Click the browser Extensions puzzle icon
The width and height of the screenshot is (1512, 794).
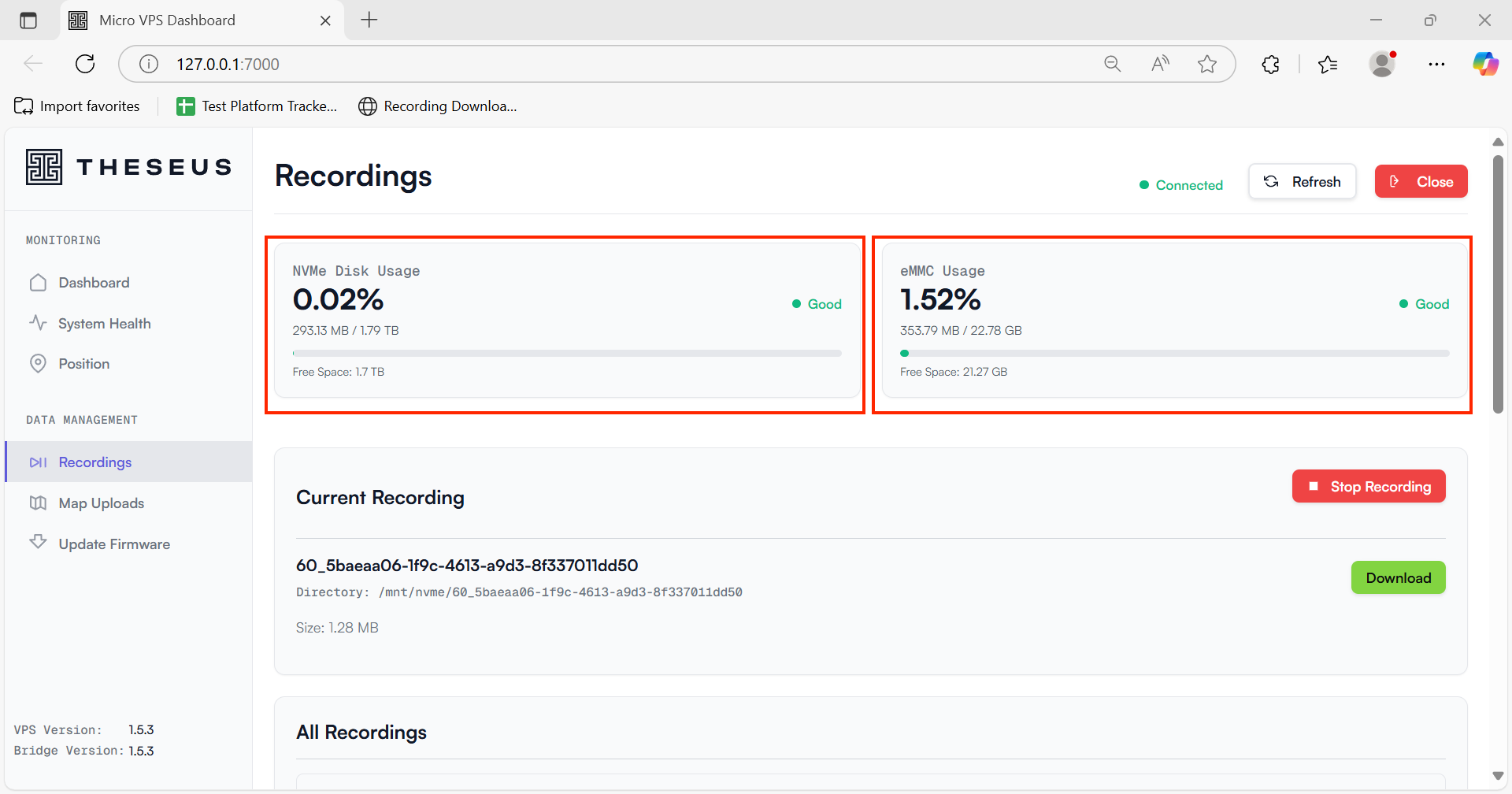click(1270, 65)
